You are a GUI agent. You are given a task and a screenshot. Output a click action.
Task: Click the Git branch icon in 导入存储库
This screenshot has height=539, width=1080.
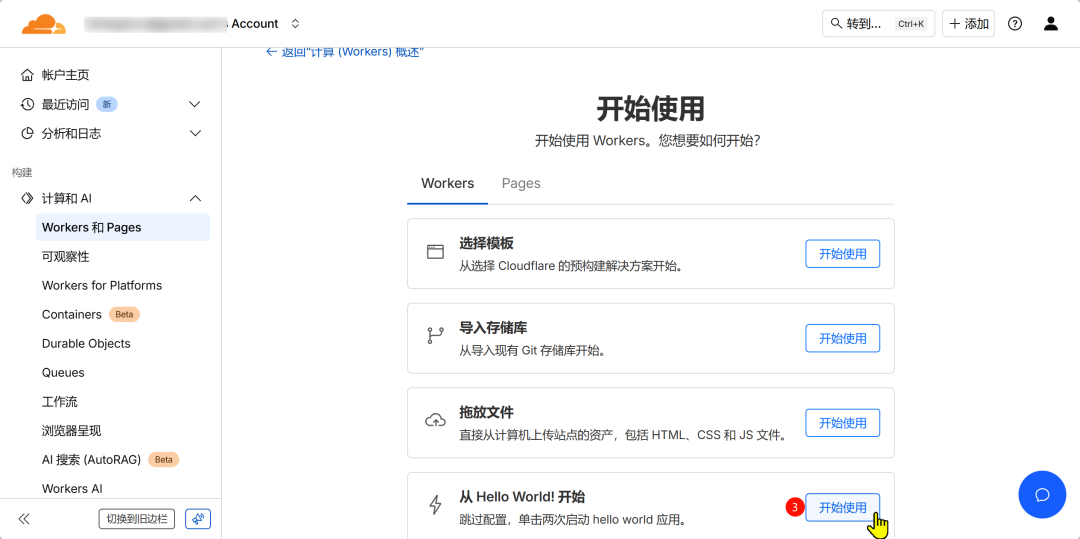tap(435, 336)
